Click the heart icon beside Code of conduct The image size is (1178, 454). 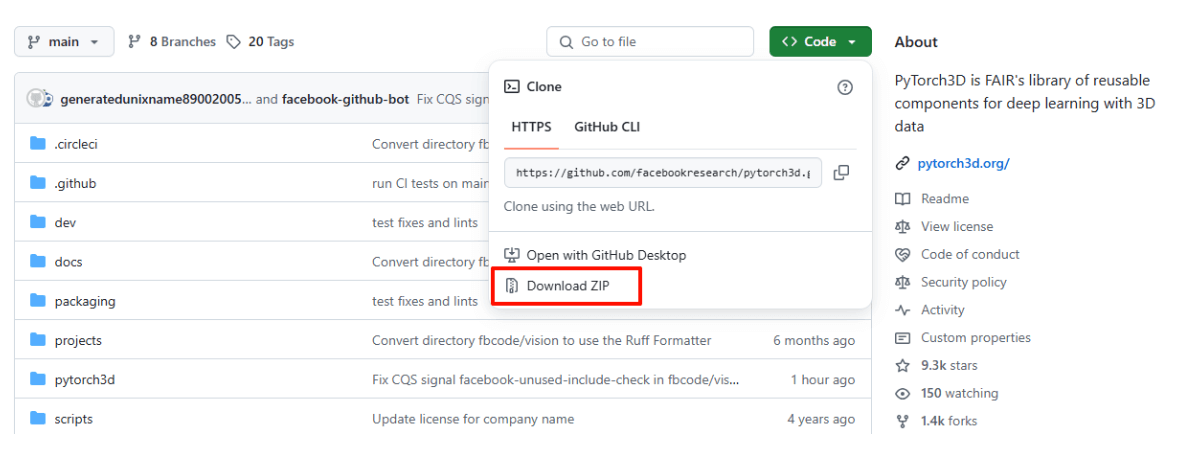[x=902, y=254]
